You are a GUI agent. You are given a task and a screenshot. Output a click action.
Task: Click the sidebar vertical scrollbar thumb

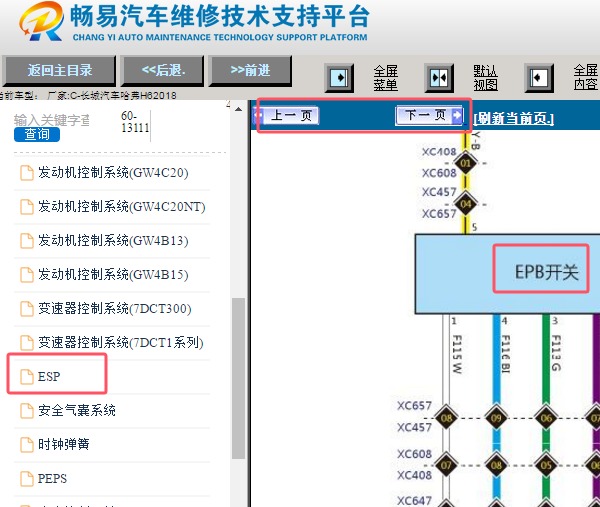tap(238, 378)
